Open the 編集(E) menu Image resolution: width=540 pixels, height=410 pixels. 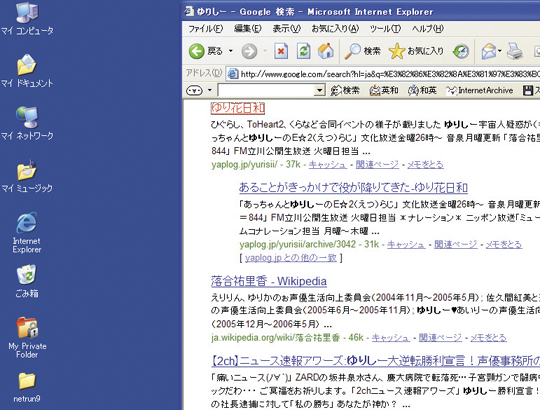pyautogui.click(x=248, y=29)
